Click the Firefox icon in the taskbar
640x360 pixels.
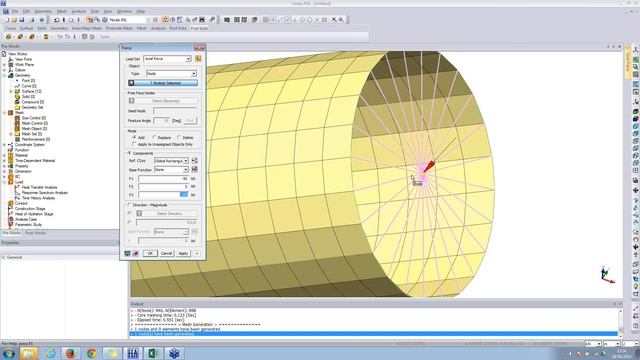(x=71, y=353)
